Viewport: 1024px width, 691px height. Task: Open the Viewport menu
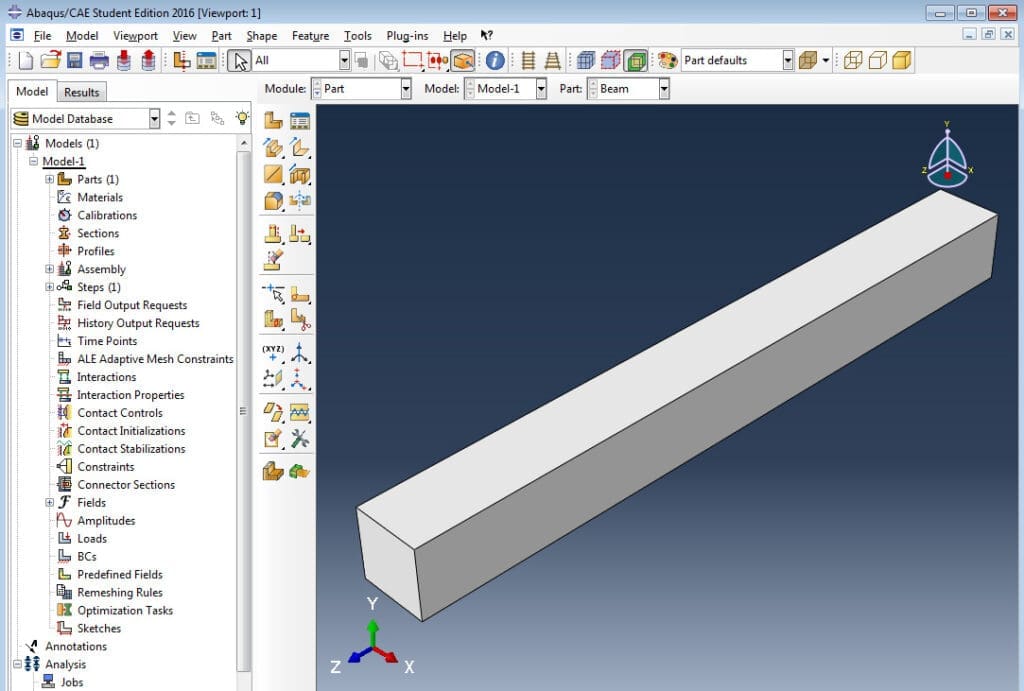pos(135,36)
